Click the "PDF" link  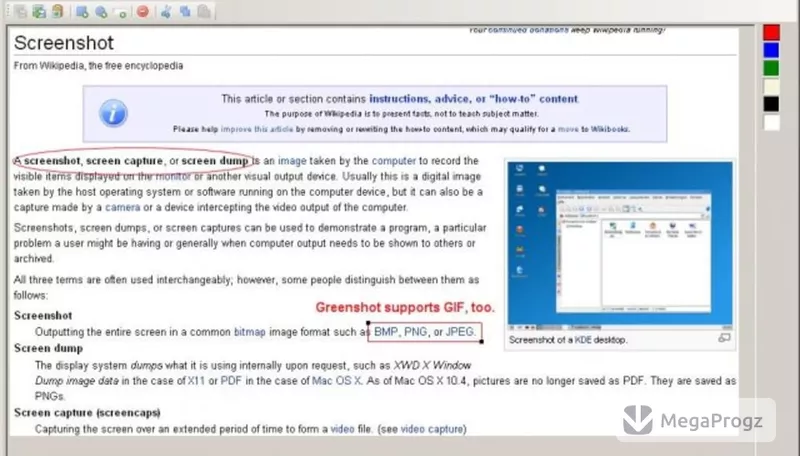[x=231, y=381]
